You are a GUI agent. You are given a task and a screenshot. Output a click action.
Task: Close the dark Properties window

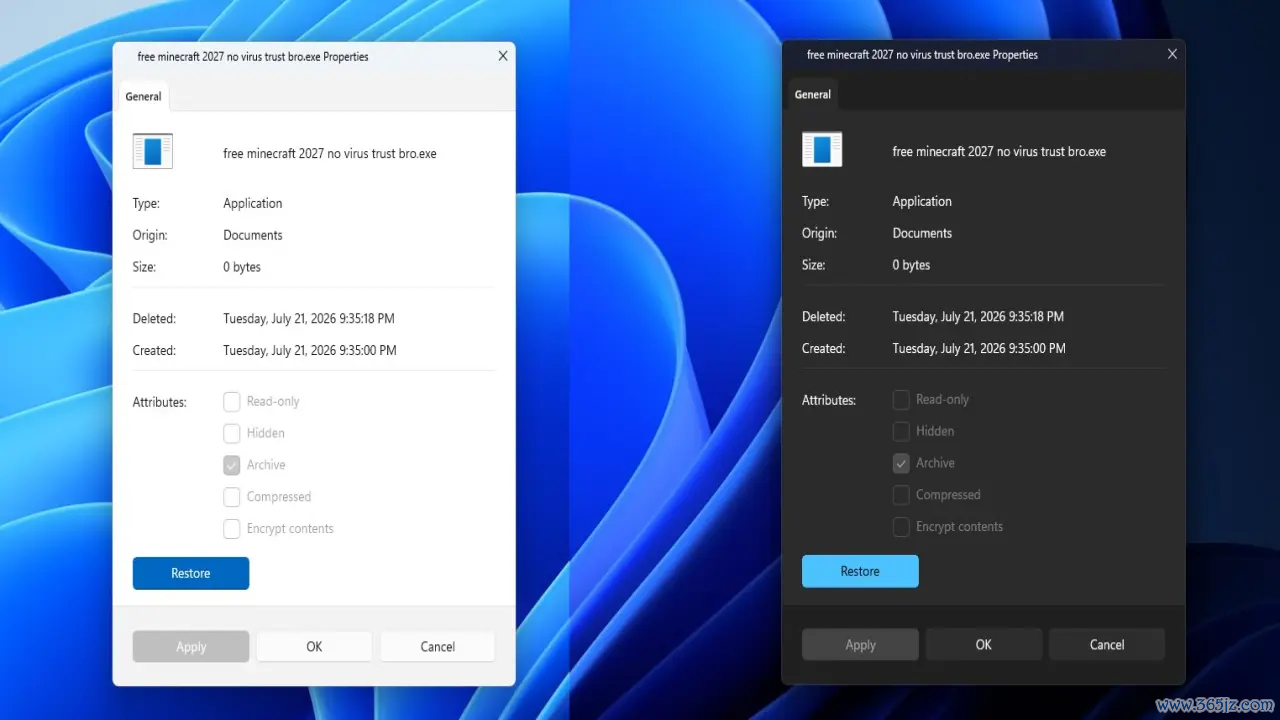pos(1172,55)
